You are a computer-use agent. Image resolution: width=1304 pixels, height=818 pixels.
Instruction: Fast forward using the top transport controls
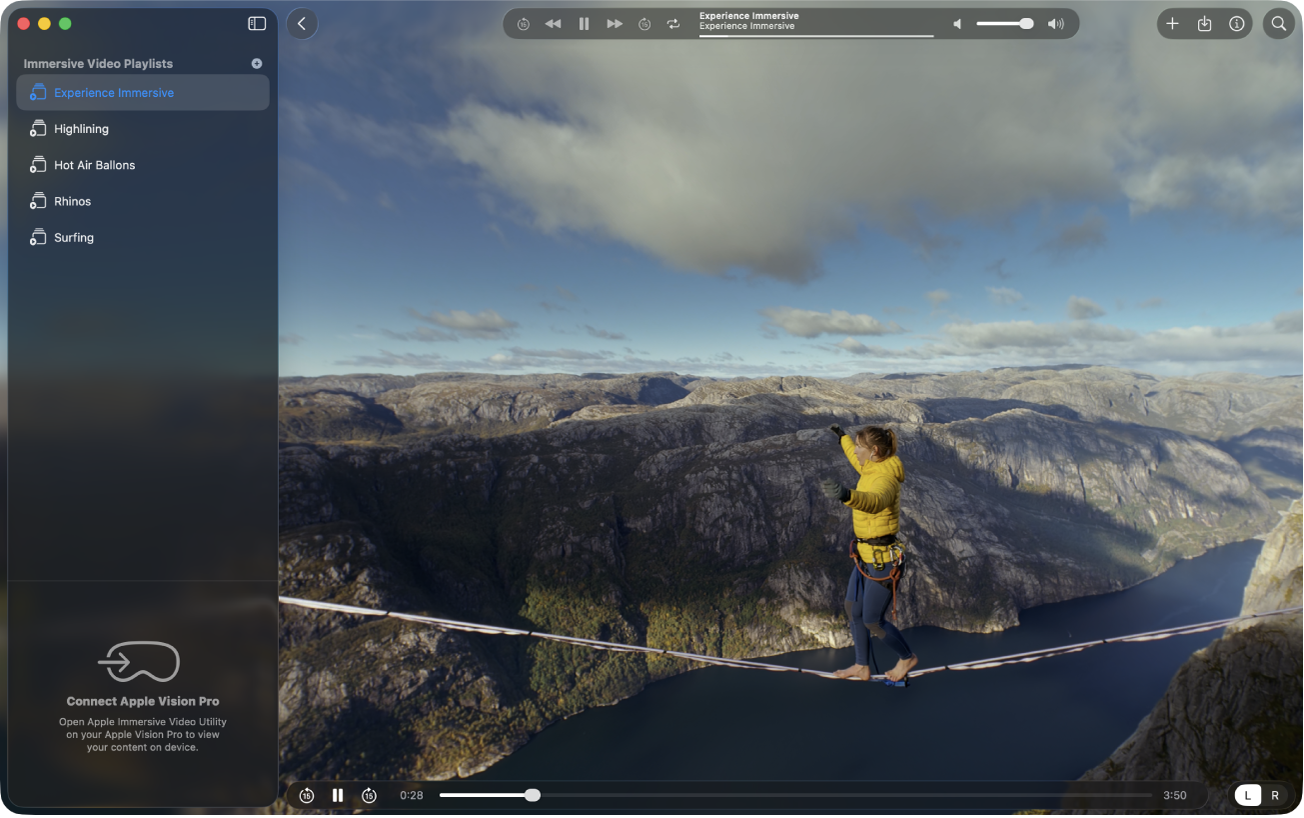(614, 22)
